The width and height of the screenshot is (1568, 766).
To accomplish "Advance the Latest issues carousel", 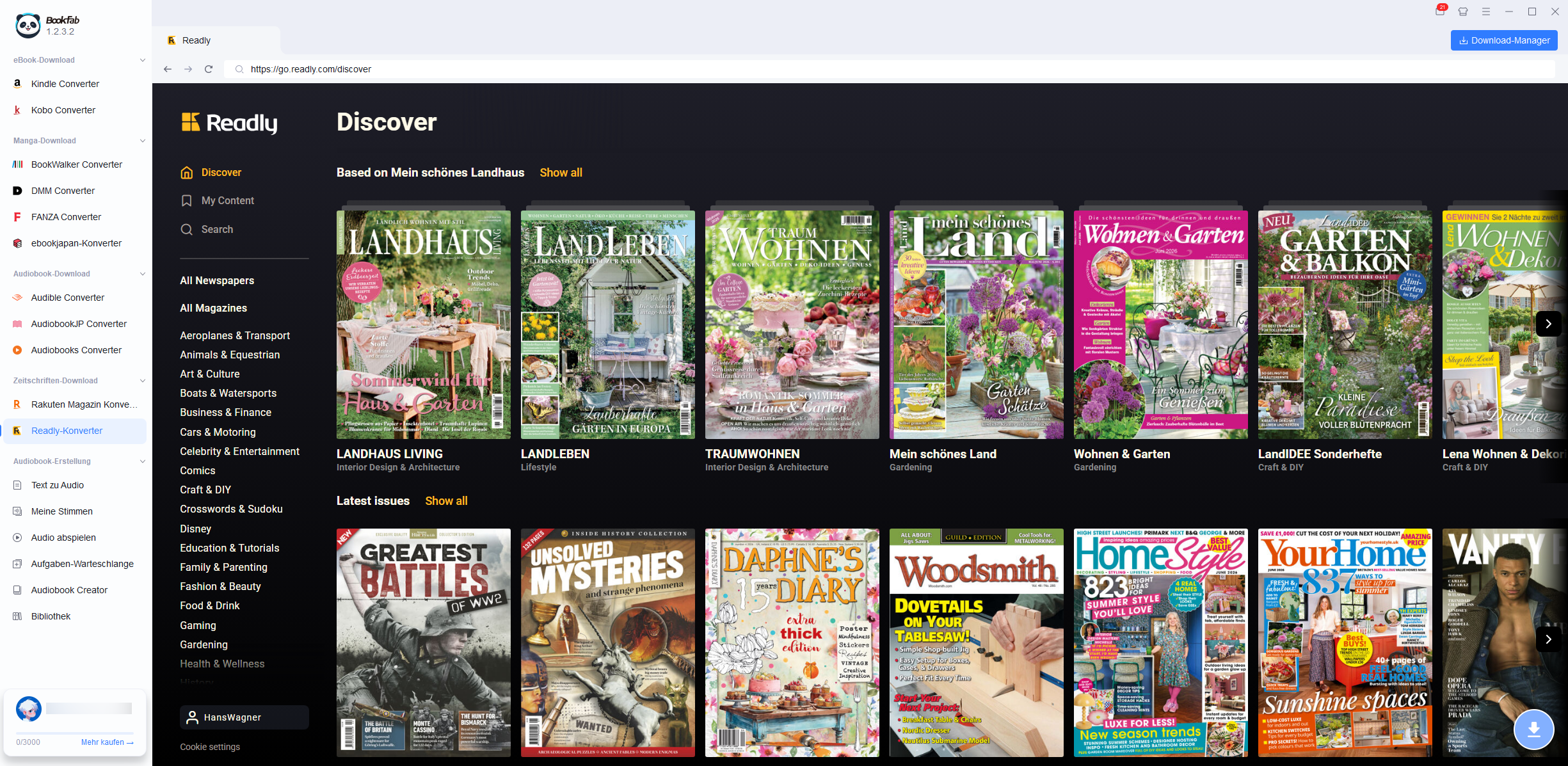I will click(1548, 639).
